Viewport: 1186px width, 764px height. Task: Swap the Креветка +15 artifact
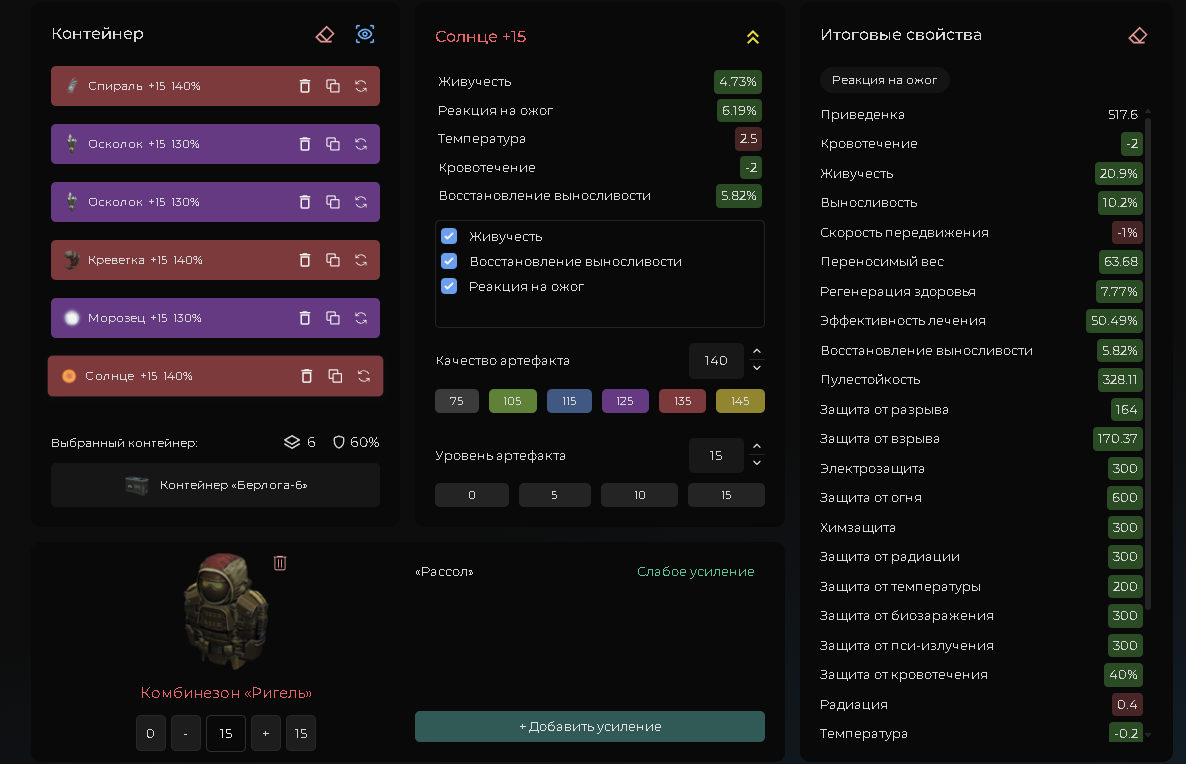pyautogui.click(x=361, y=260)
